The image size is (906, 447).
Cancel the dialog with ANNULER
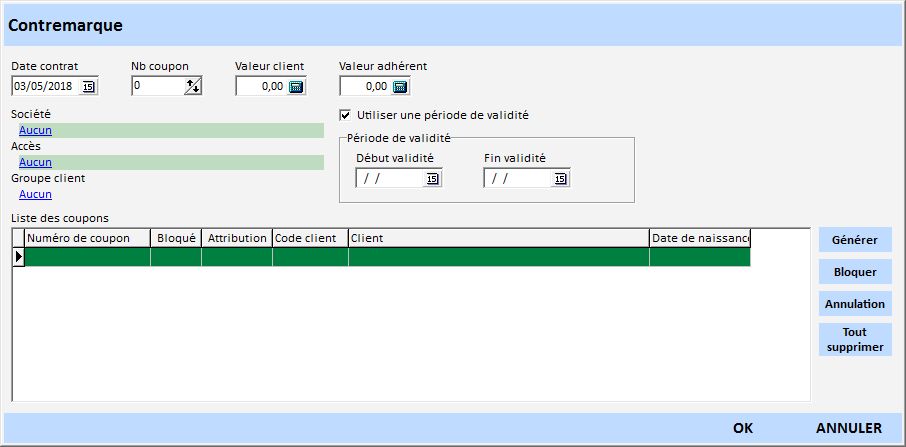[848, 428]
